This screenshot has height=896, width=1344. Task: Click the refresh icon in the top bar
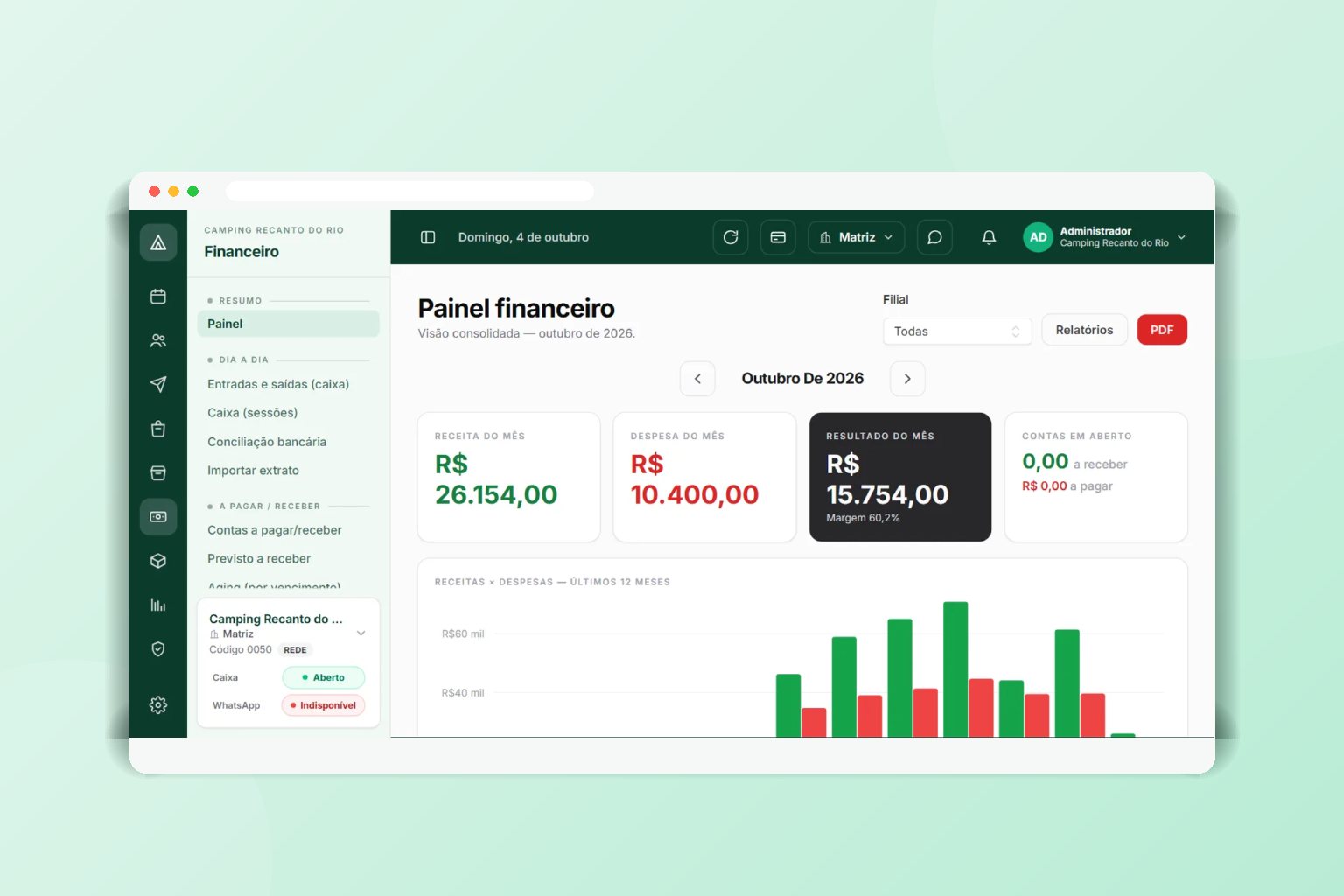[x=731, y=237]
